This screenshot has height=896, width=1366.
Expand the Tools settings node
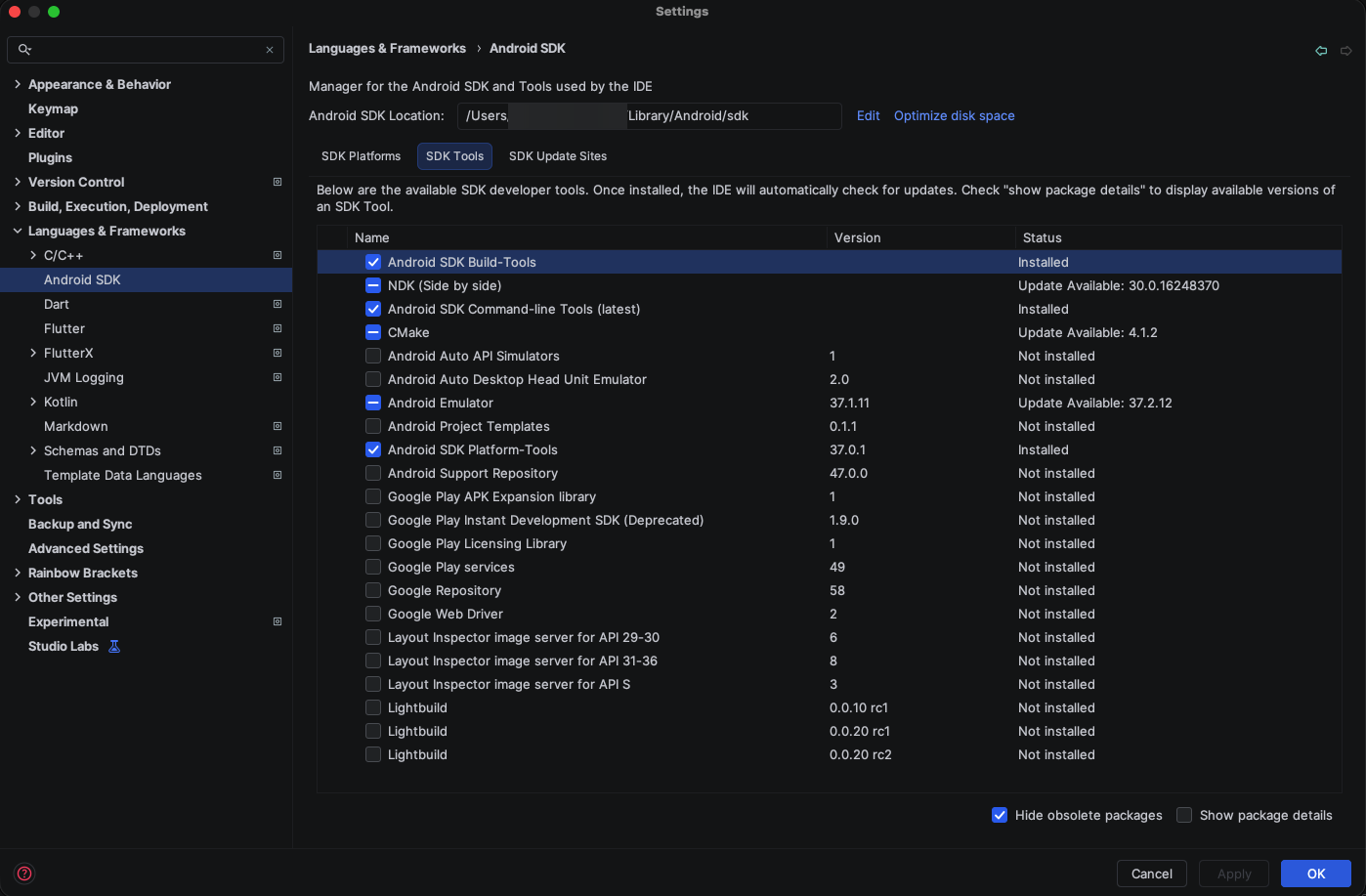click(18, 499)
